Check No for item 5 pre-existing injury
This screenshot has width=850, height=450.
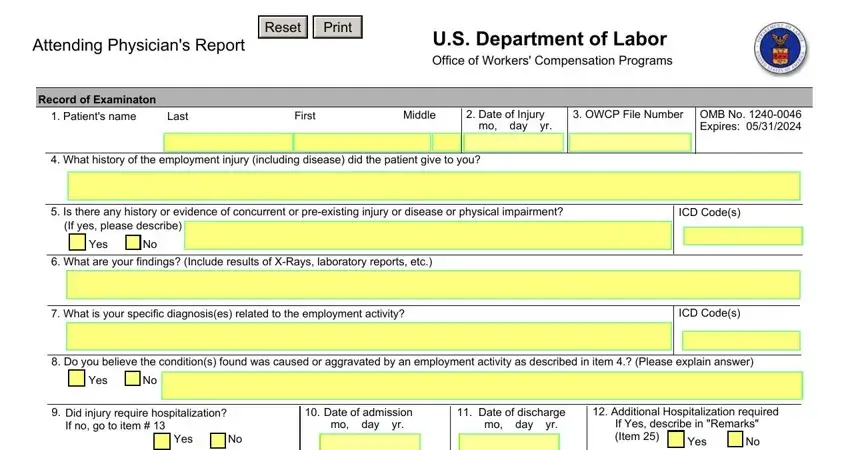click(133, 242)
